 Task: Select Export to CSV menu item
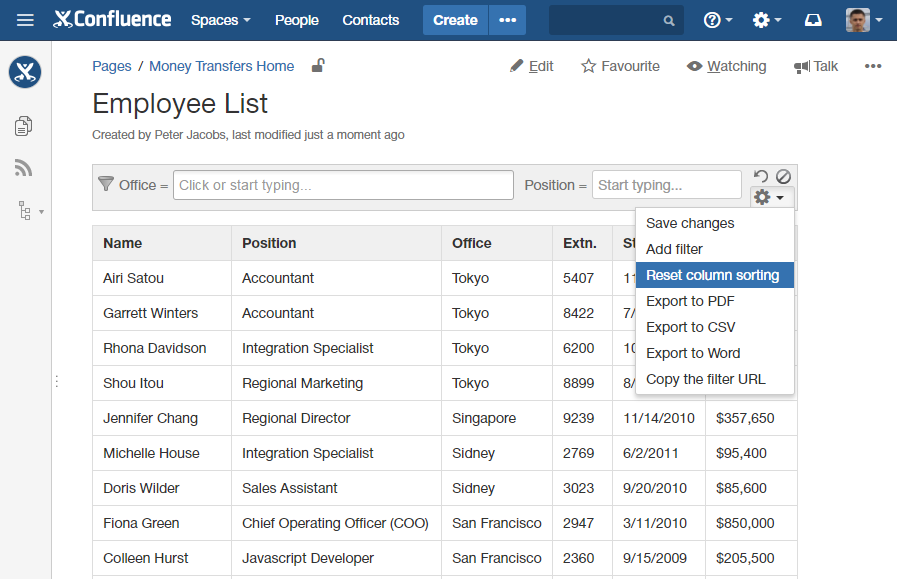pyautogui.click(x=690, y=327)
